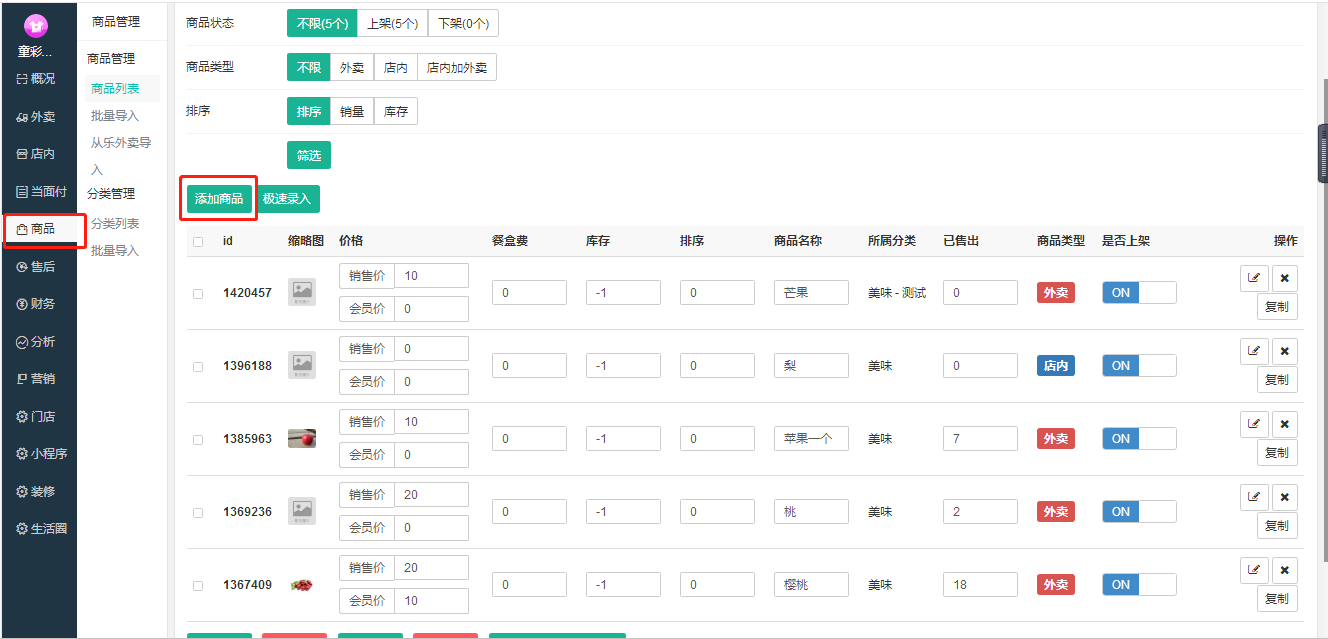Click delete X icon for product 1369236
This screenshot has height=639, width=1328.
[x=1285, y=497]
